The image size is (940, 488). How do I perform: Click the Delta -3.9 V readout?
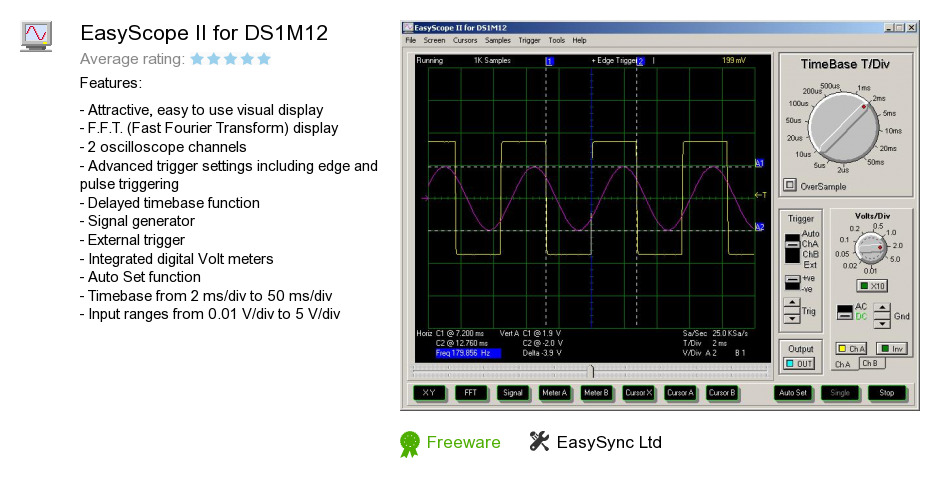click(x=542, y=353)
